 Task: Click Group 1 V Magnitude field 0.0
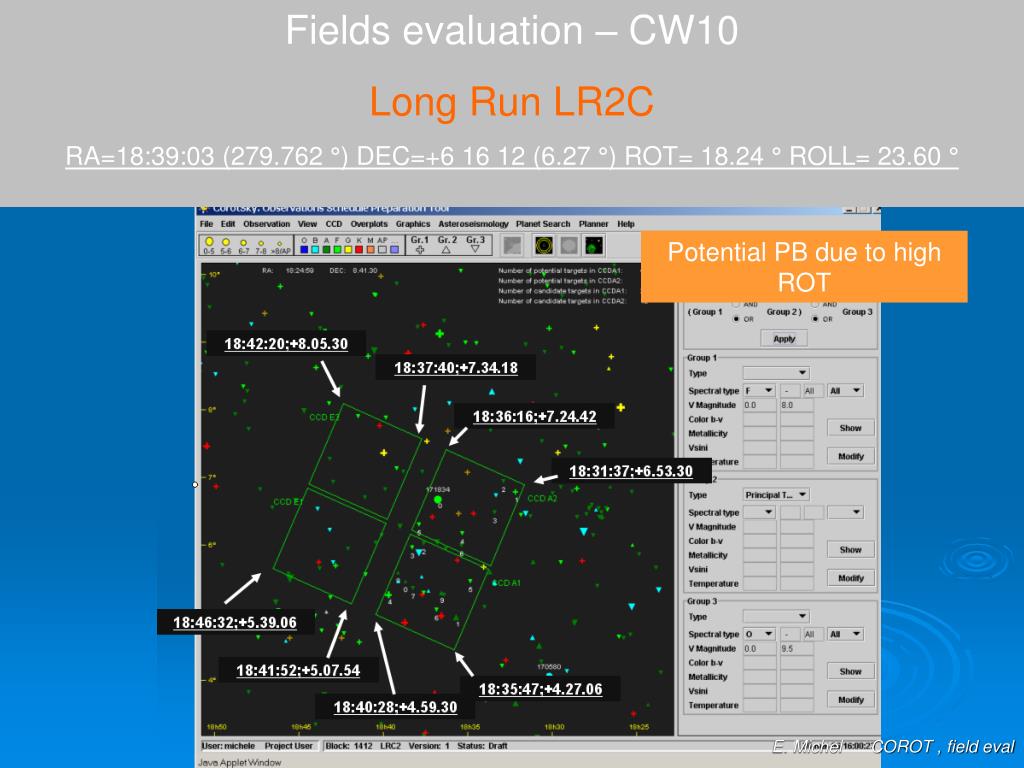click(760, 405)
